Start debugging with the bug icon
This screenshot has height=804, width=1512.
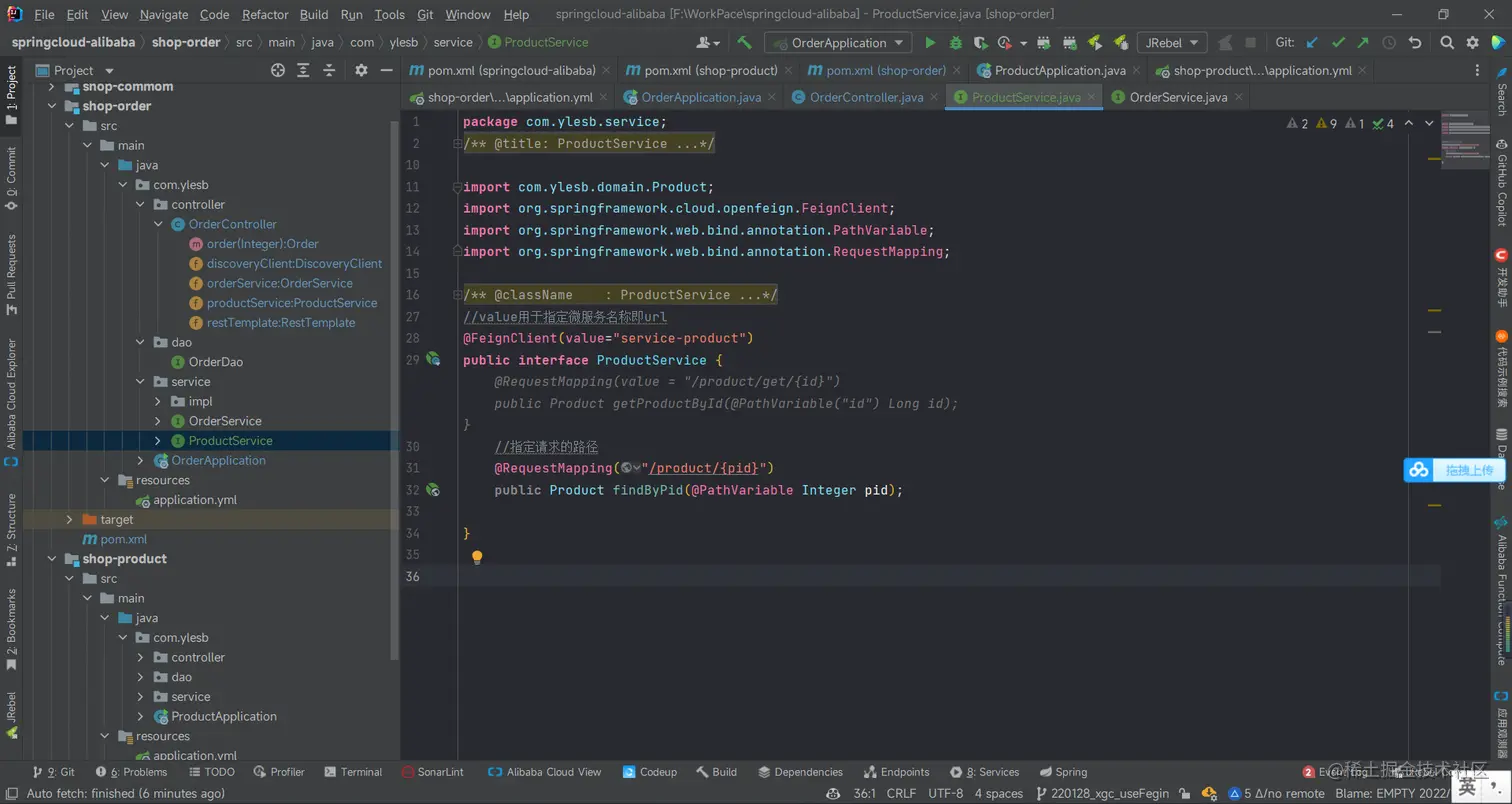[956, 43]
